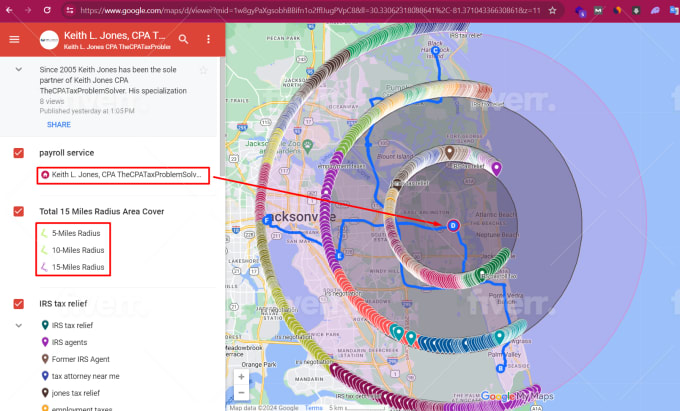This screenshot has width=680, height=411.
Task: Click the 15-Miles Radius purple line icon
Action: (x=44, y=267)
